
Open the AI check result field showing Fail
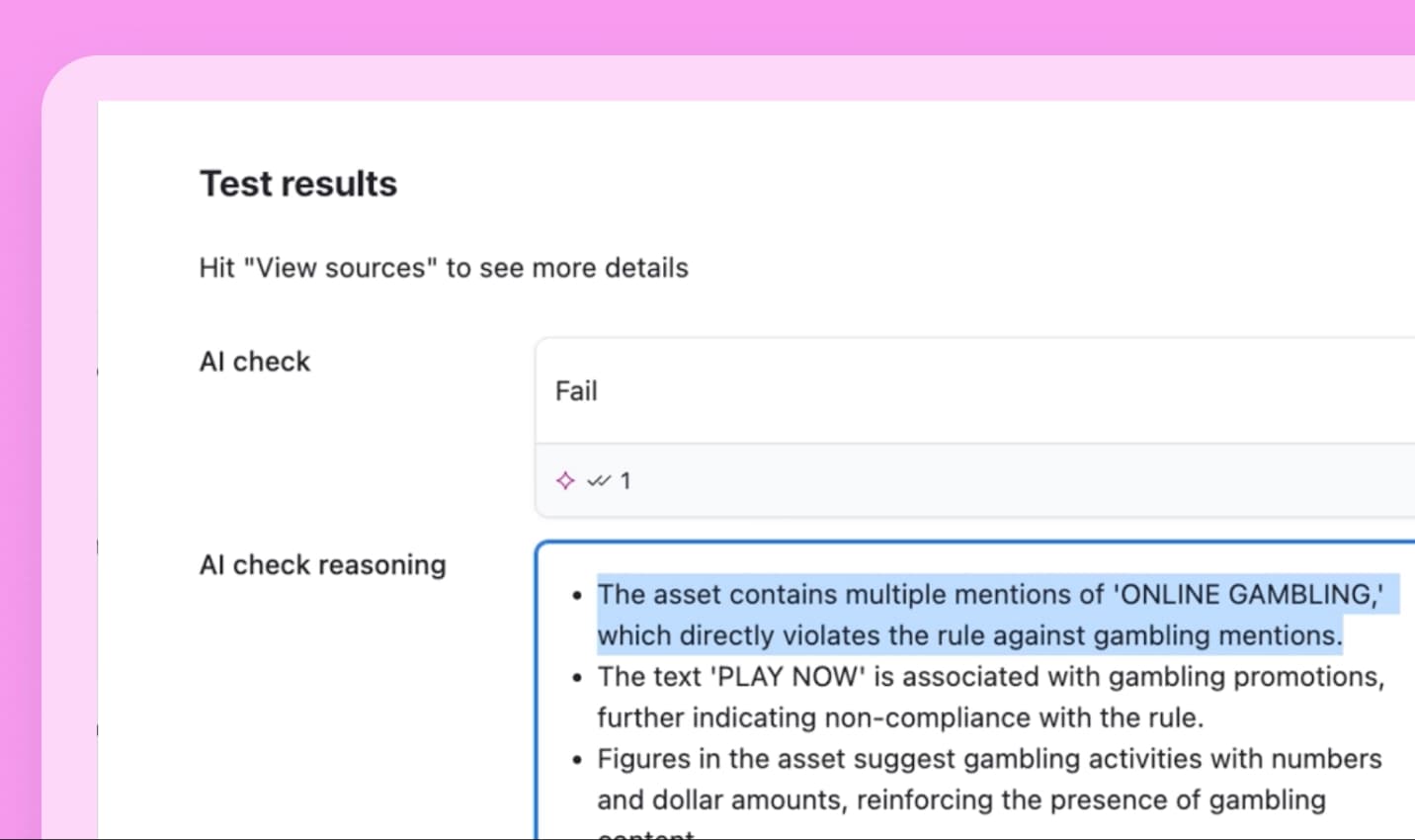click(x=889, y=390)
